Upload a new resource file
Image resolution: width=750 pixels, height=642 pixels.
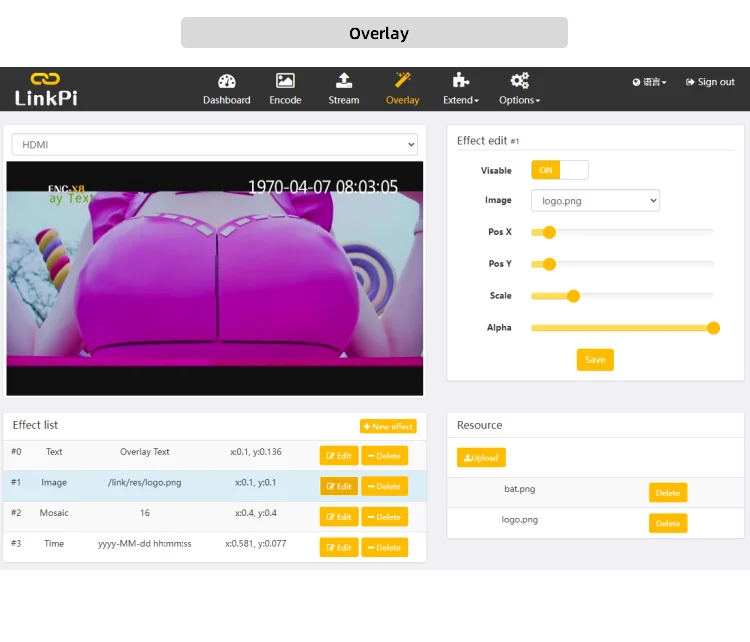(481, 458)
